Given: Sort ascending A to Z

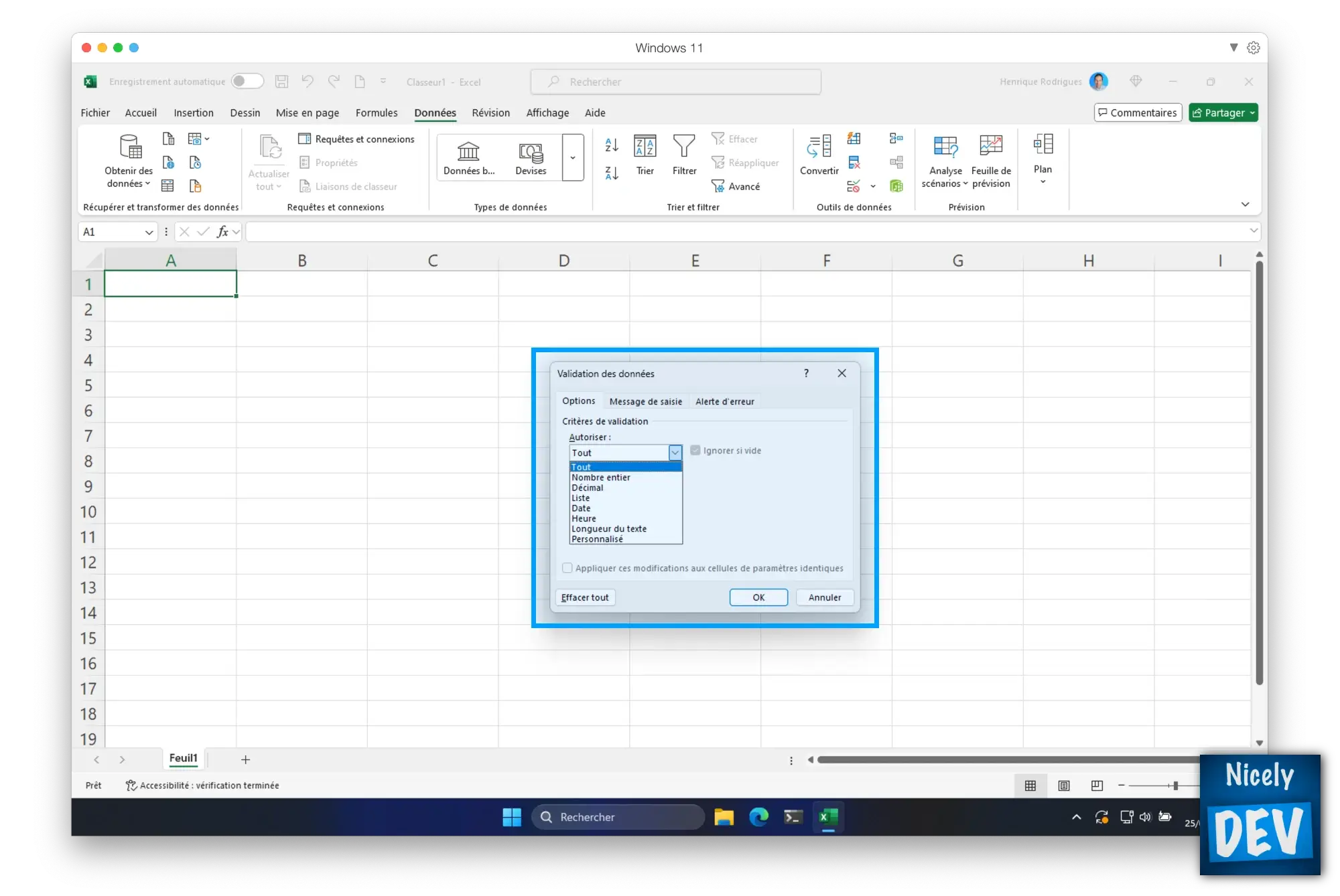Looking at the screenshot, I should [x=612, y=145].
